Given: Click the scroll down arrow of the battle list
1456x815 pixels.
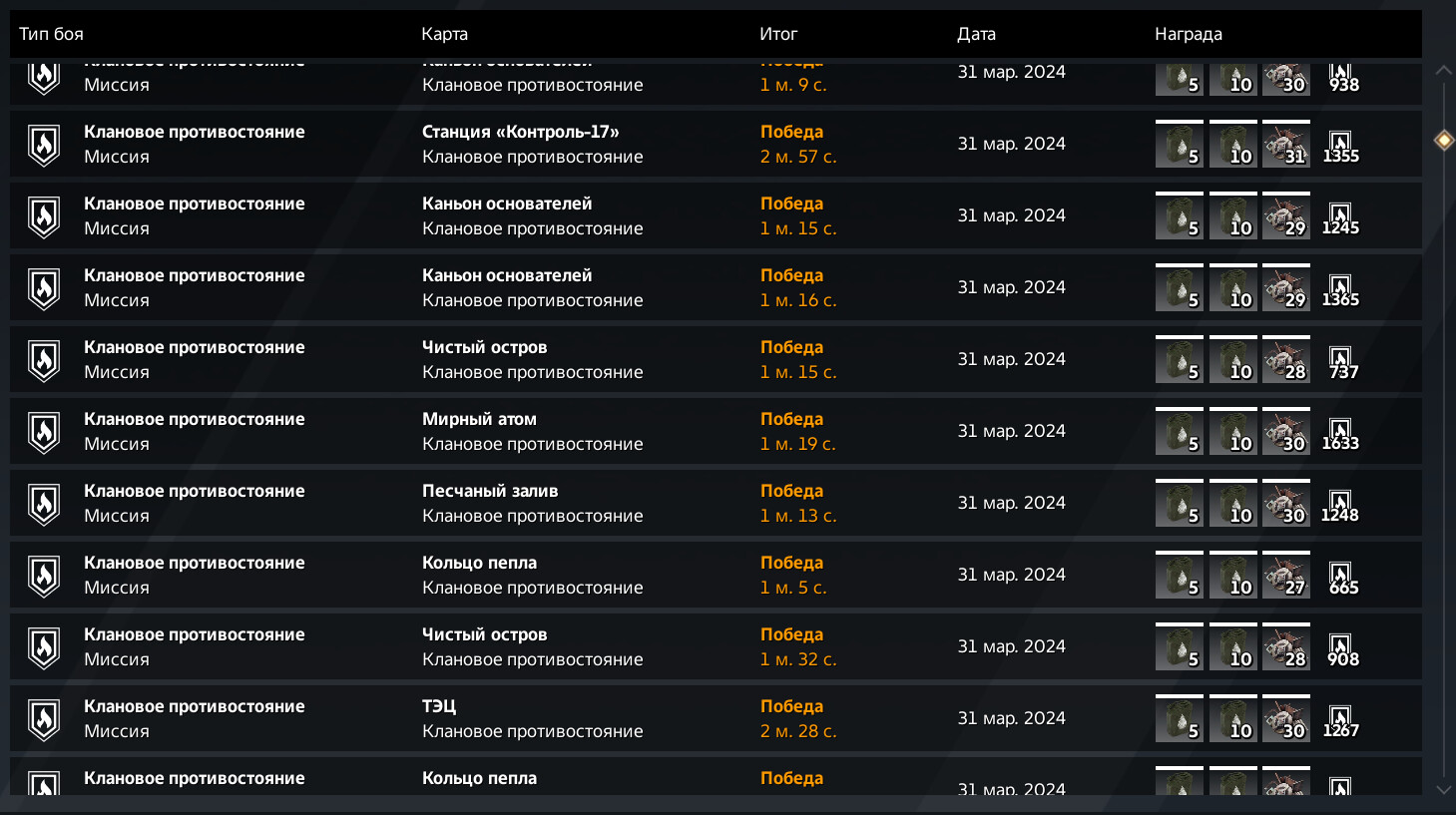Looking at the screenshot, I should (1444, 789).
